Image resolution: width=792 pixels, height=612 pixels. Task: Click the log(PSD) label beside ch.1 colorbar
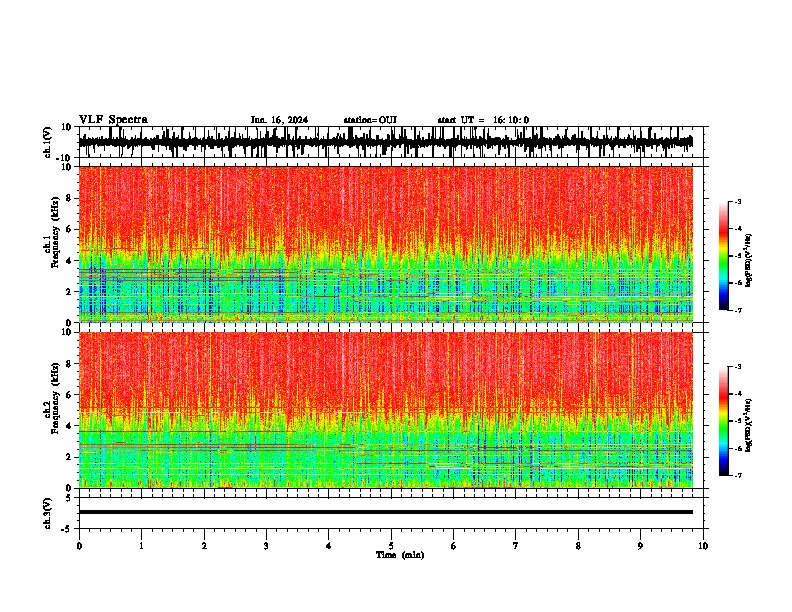point(749,260)
